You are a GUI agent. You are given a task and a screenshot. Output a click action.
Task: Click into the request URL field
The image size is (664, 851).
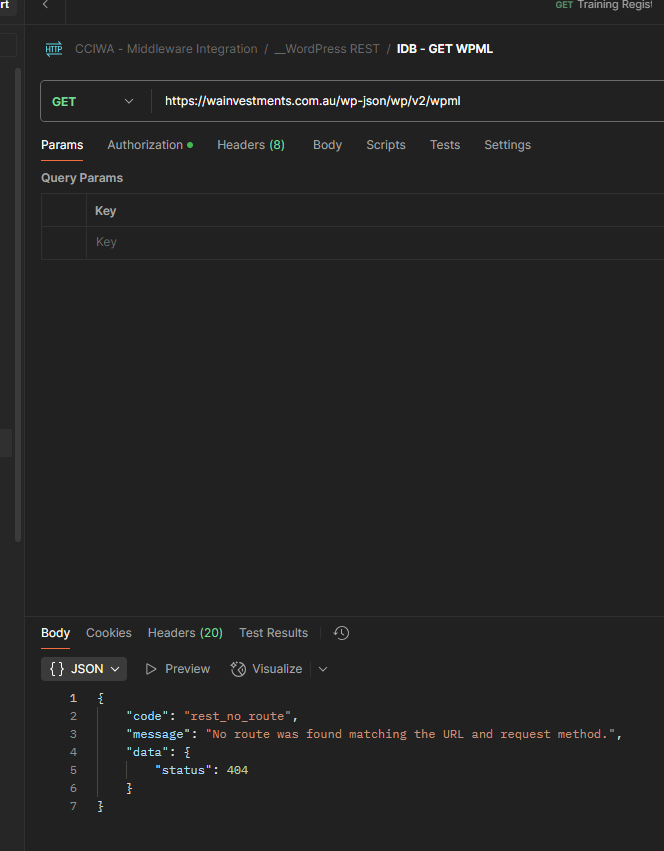tap(400, 101)
